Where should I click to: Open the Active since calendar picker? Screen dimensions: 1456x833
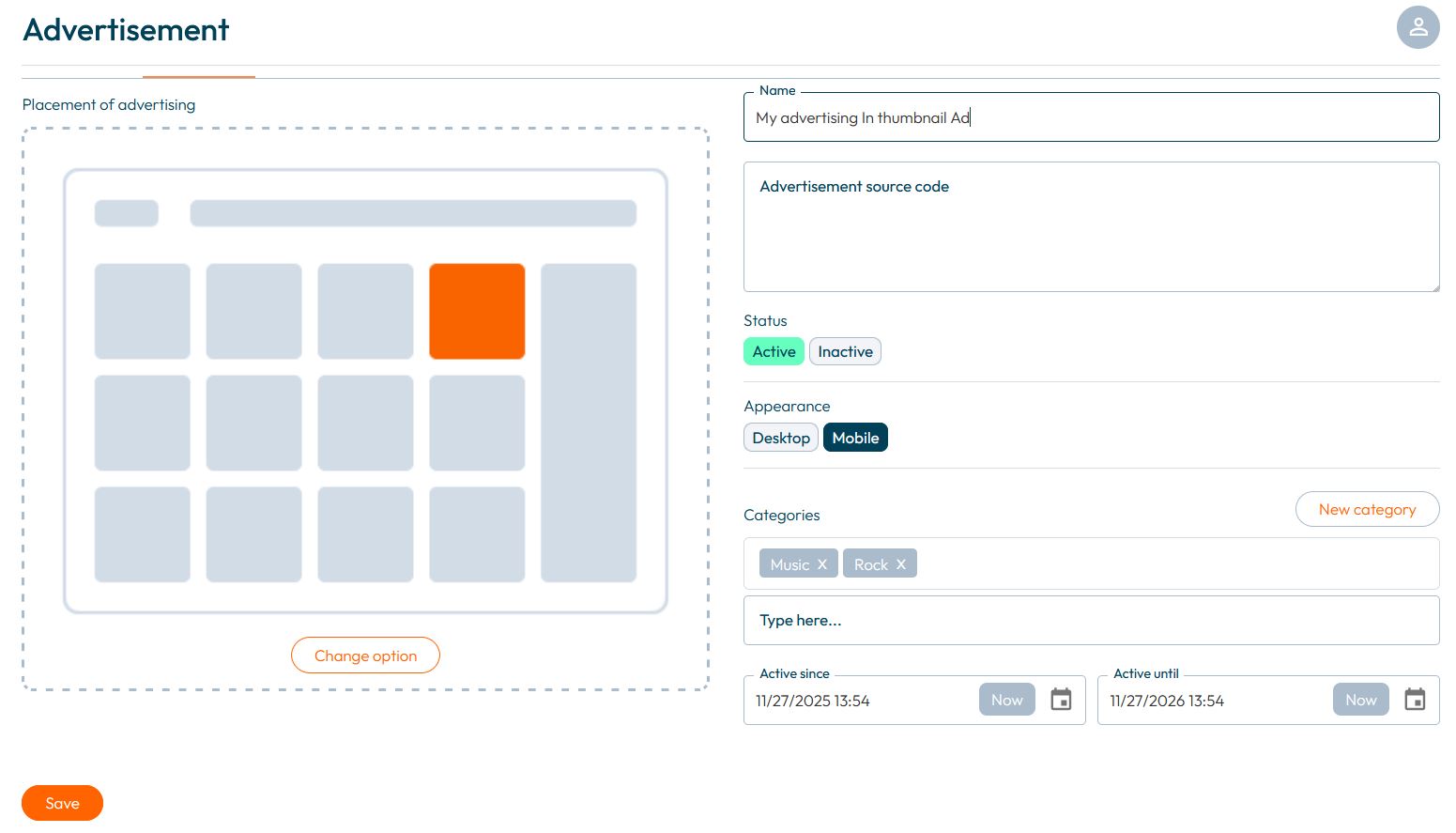tap(1061, 700)
